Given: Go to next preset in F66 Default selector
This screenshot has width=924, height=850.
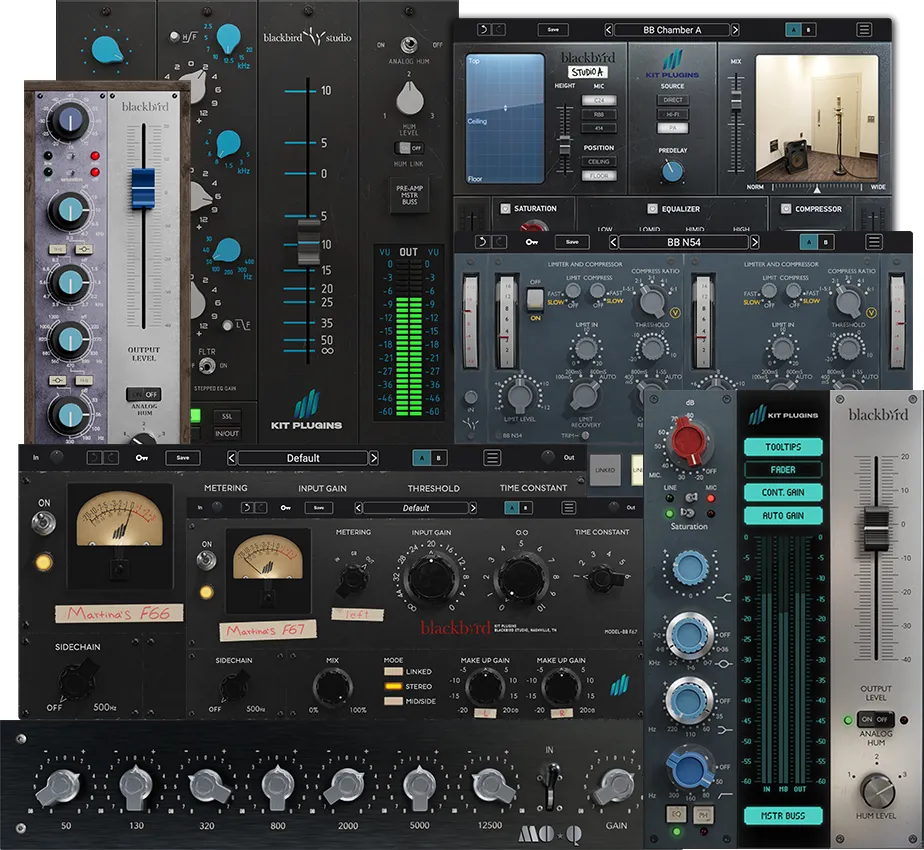Looking at the screenshot, I should coord(373,457).
